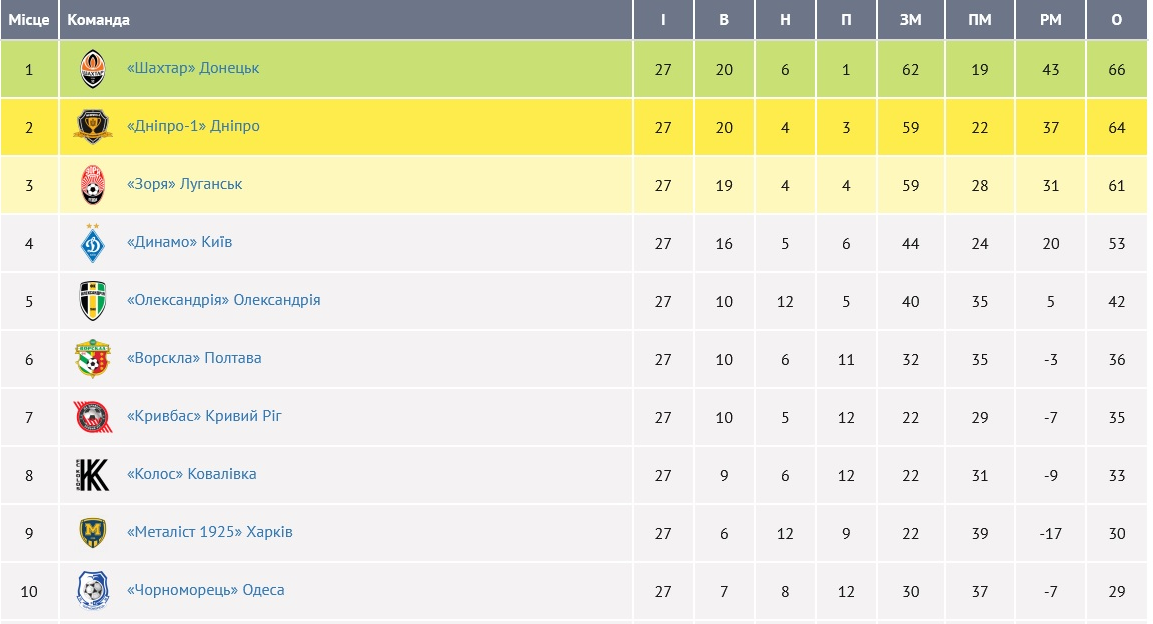The image size is (1153, 624).
Task: Click the Kryvbas club logo
Action: pos(93,417)
